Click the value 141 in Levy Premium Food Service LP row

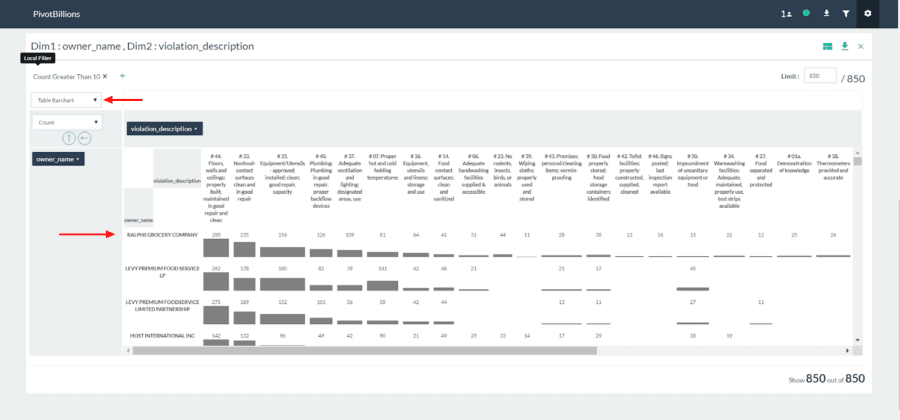383,268
